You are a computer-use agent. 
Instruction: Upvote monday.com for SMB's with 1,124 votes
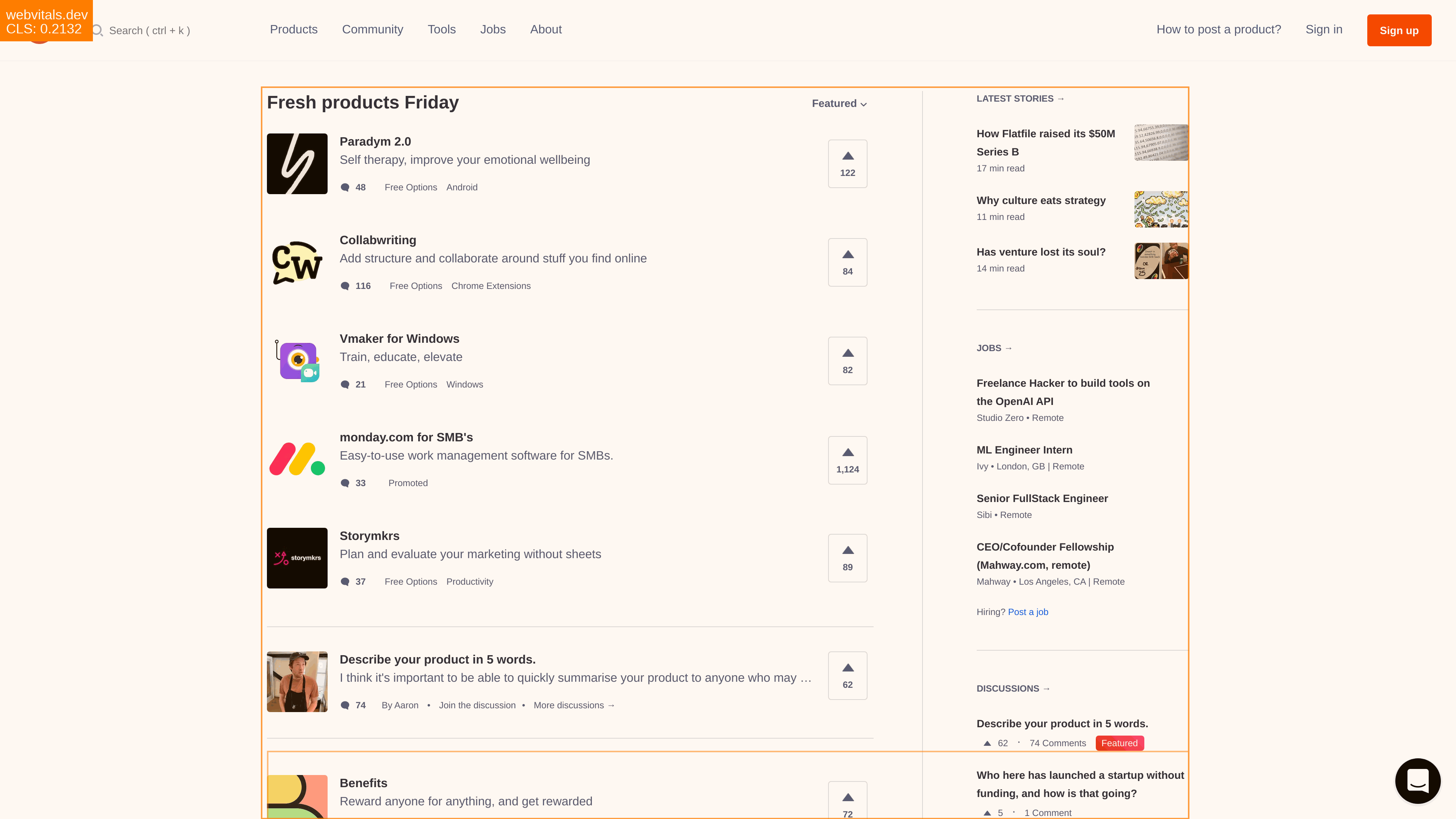tap(847, 460)
